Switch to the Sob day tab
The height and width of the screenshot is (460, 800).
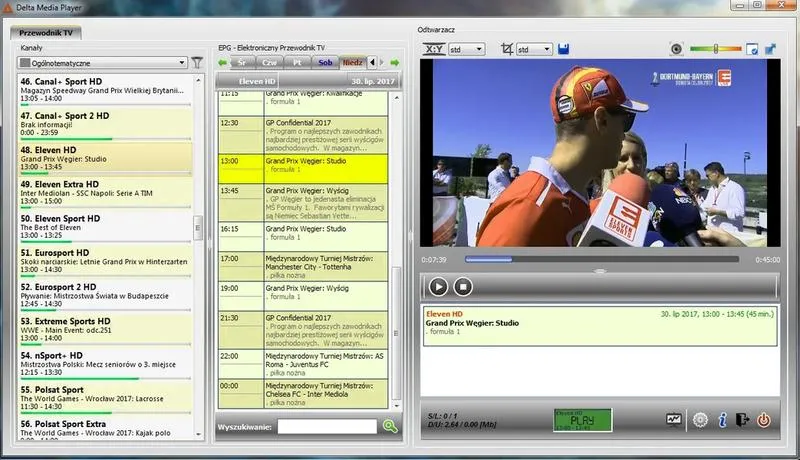click(x=325, y=63)
